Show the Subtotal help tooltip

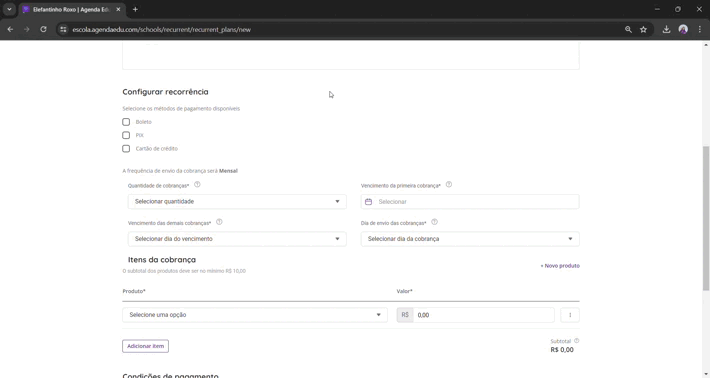[x=576, y=340]
